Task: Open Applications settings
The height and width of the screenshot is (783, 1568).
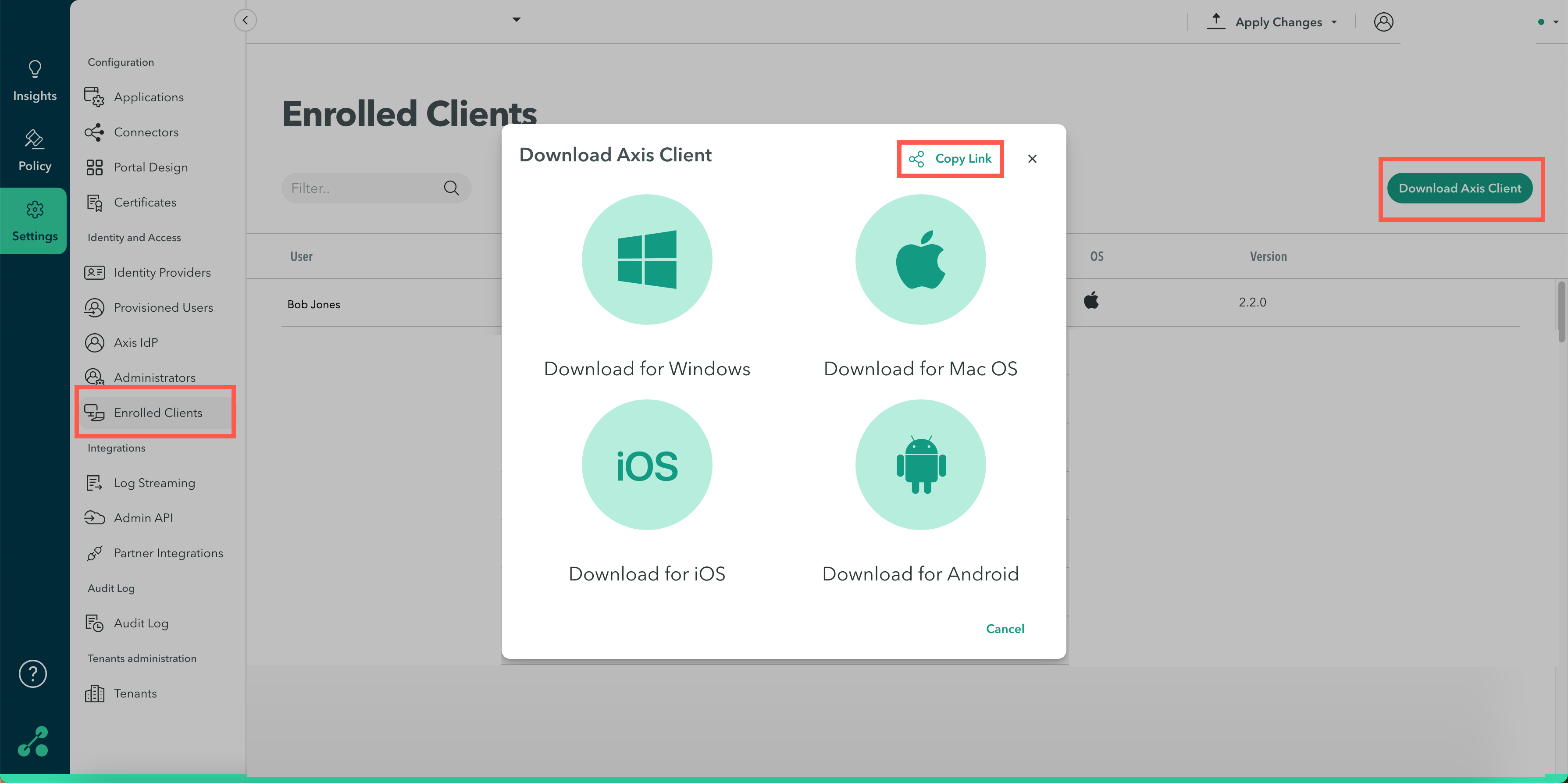Action: click(149, 97)
